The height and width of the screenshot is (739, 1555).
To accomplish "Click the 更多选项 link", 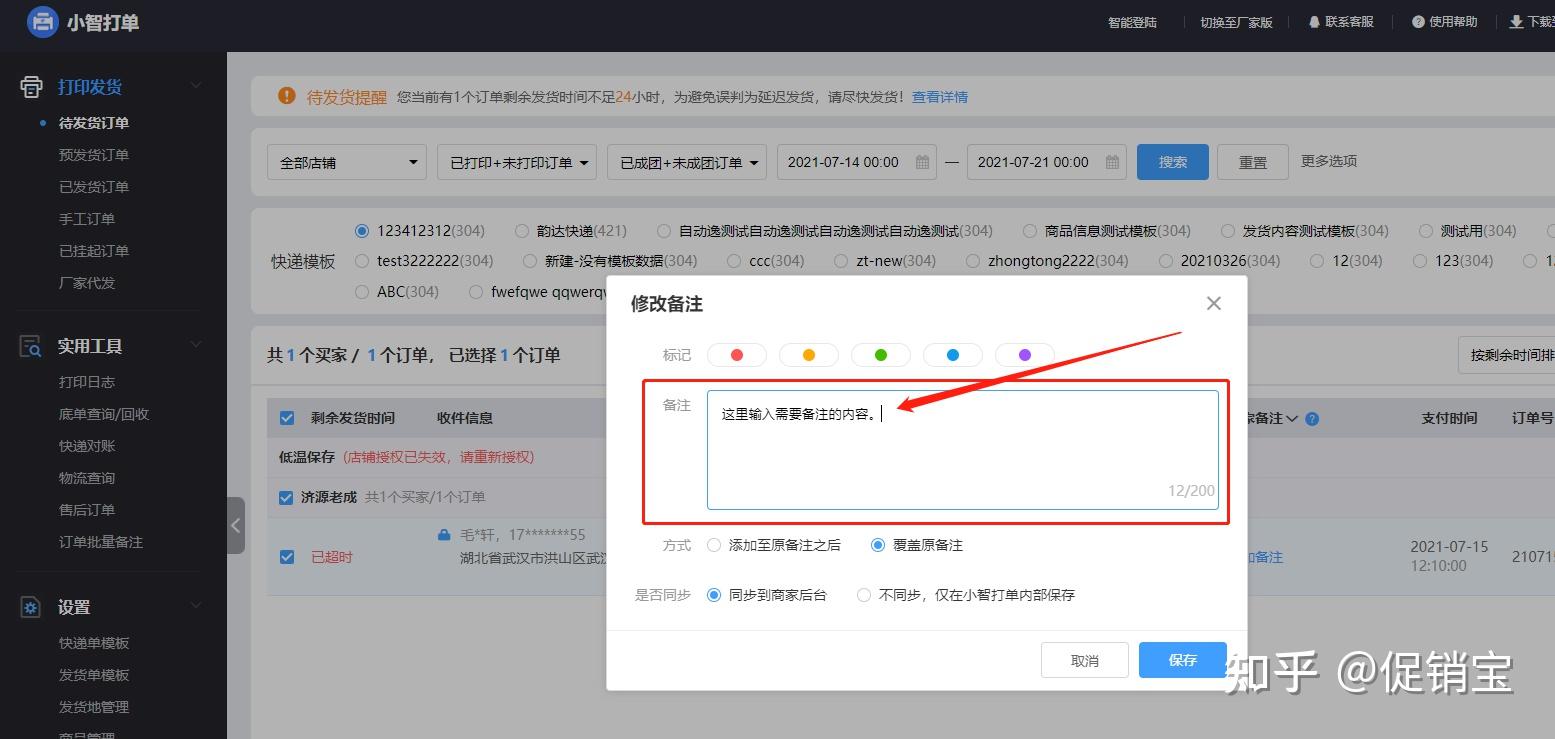I will (1329, 161).
